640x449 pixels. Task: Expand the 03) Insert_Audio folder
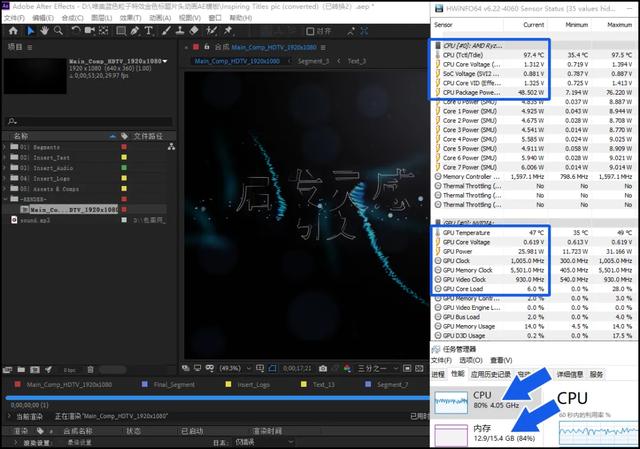pyautogui.click(x=5, y=168)
